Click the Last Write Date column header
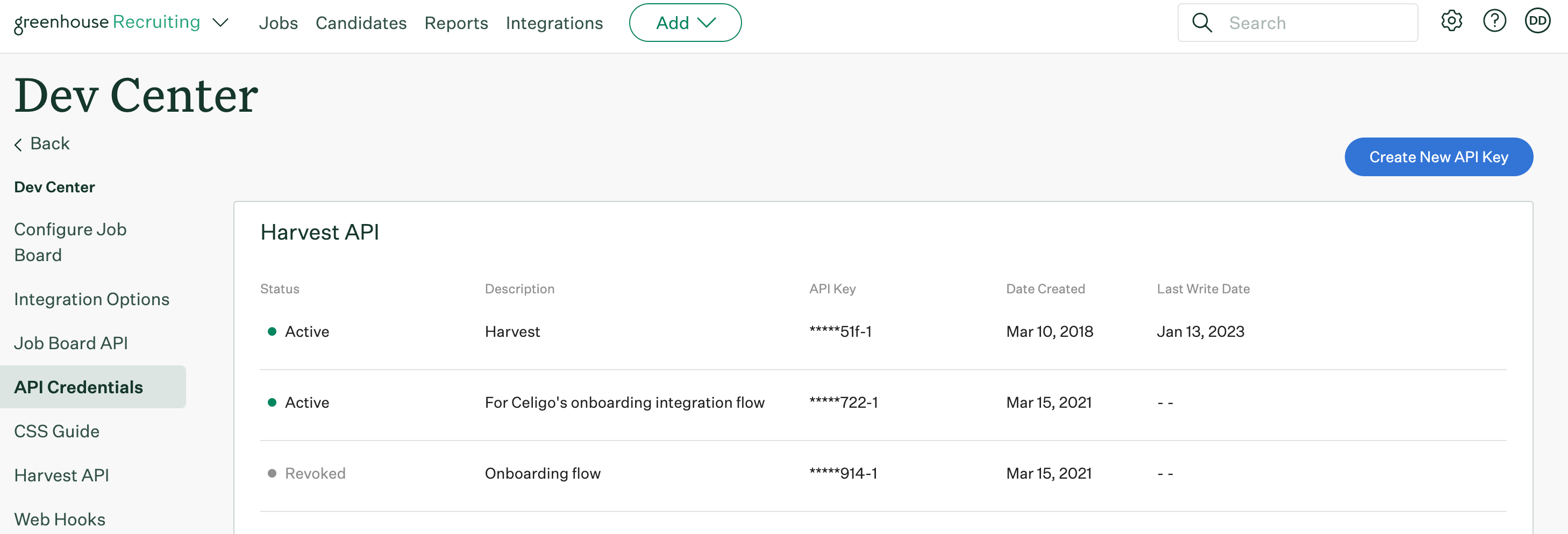This screenshot has height=534, width=1568. point(1203,289)
